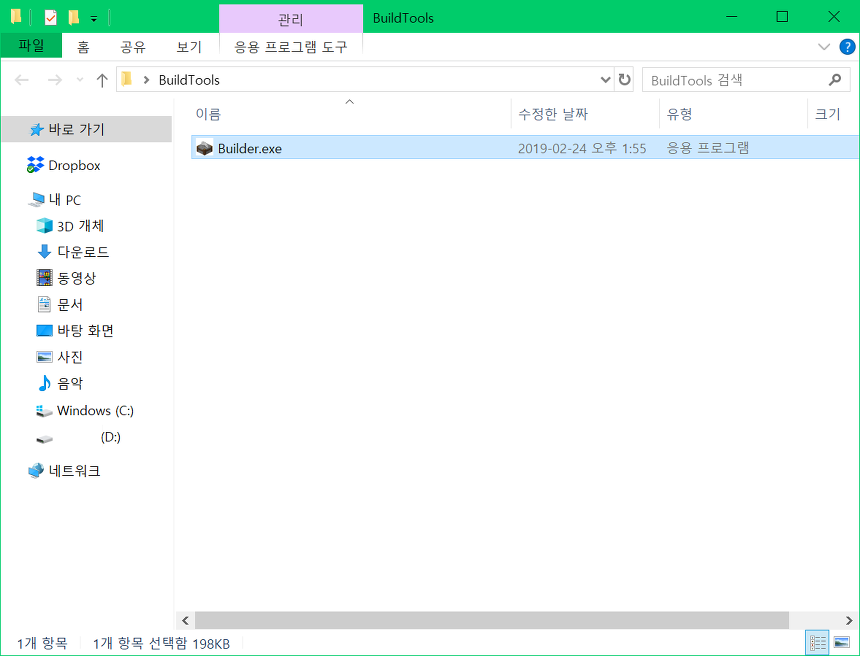Image resolution: width=860 pixels, height=656 pixels.
Task: Click the 응용 프로그램 type cell
Action: click(708, 148)
